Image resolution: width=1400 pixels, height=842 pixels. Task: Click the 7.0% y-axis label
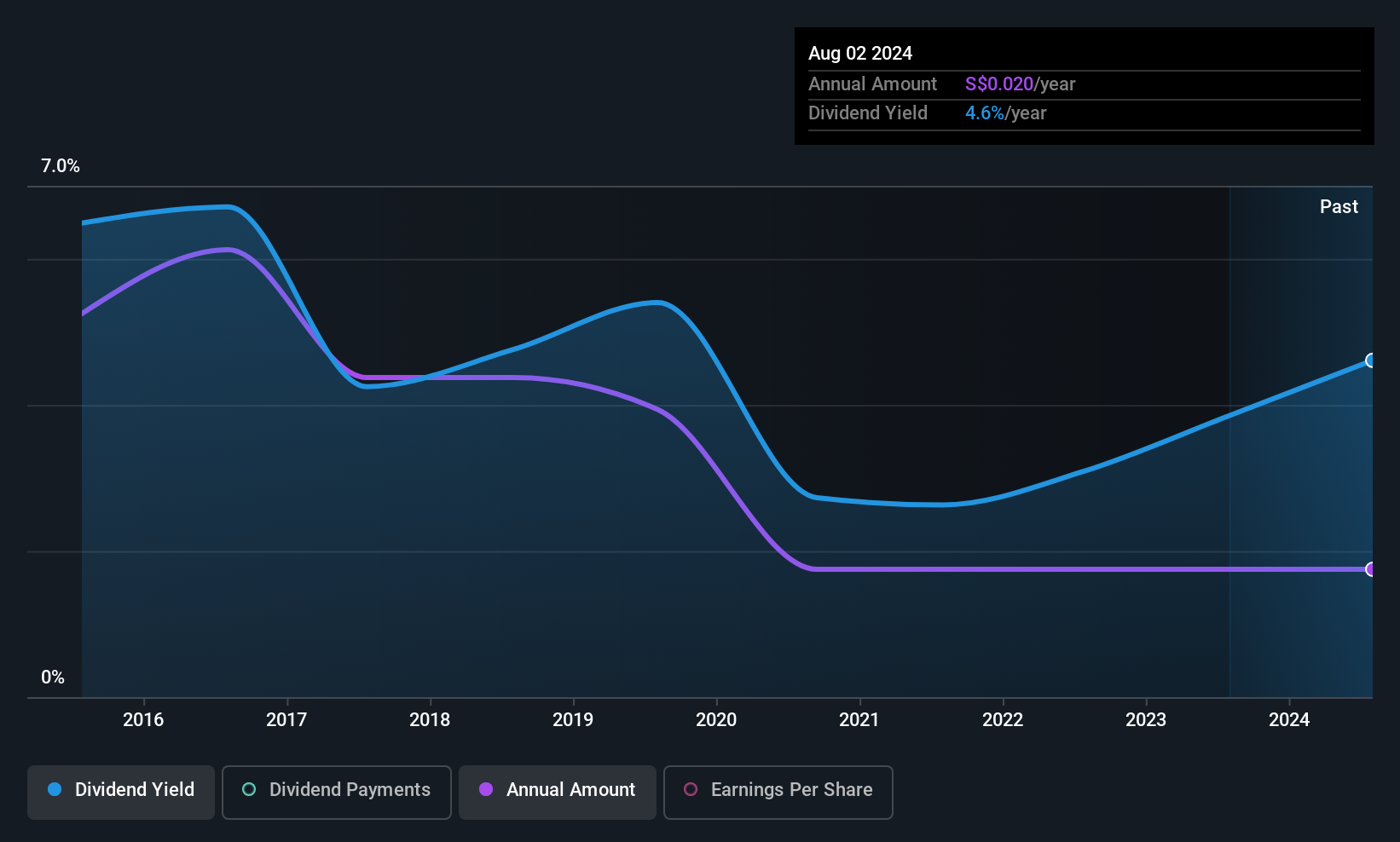point(61,166)
